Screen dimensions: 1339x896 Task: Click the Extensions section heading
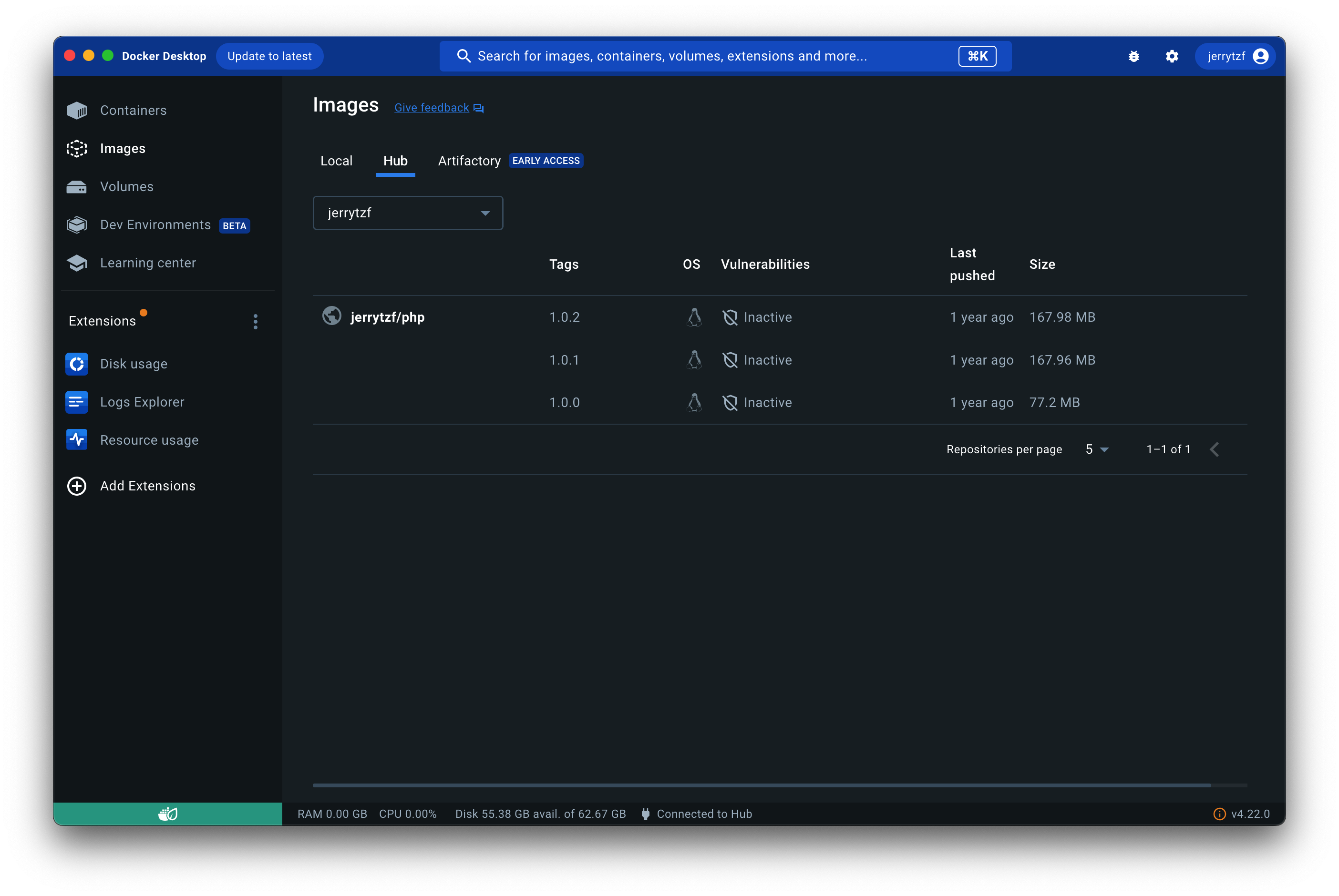pos(103,321)
